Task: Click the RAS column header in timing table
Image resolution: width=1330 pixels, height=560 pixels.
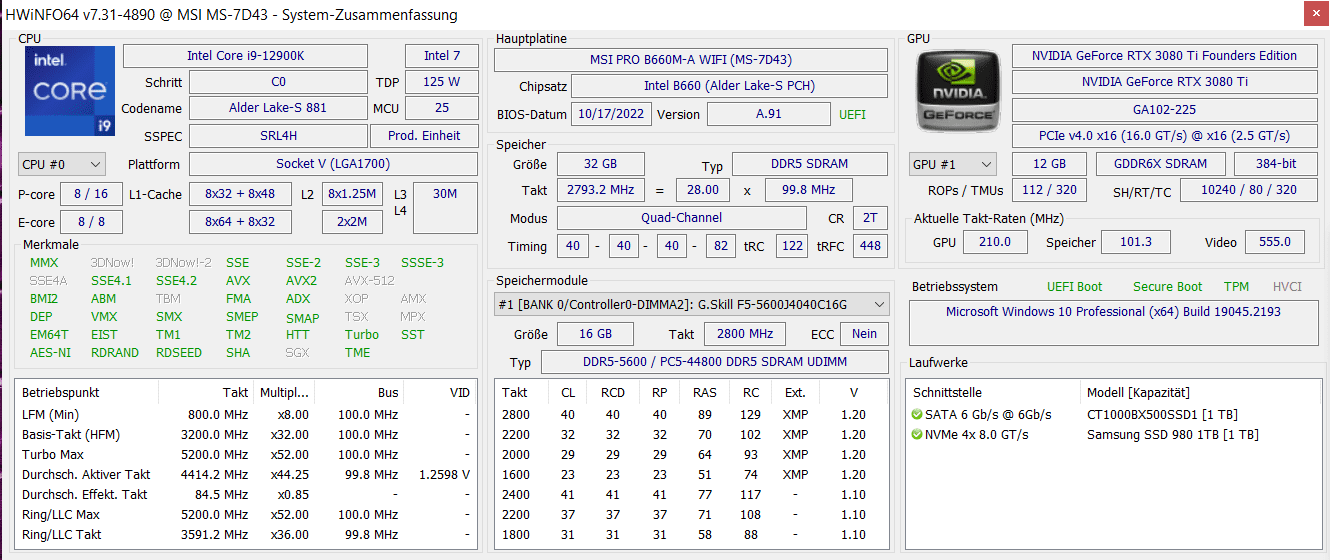Action: tap(704, 393)
